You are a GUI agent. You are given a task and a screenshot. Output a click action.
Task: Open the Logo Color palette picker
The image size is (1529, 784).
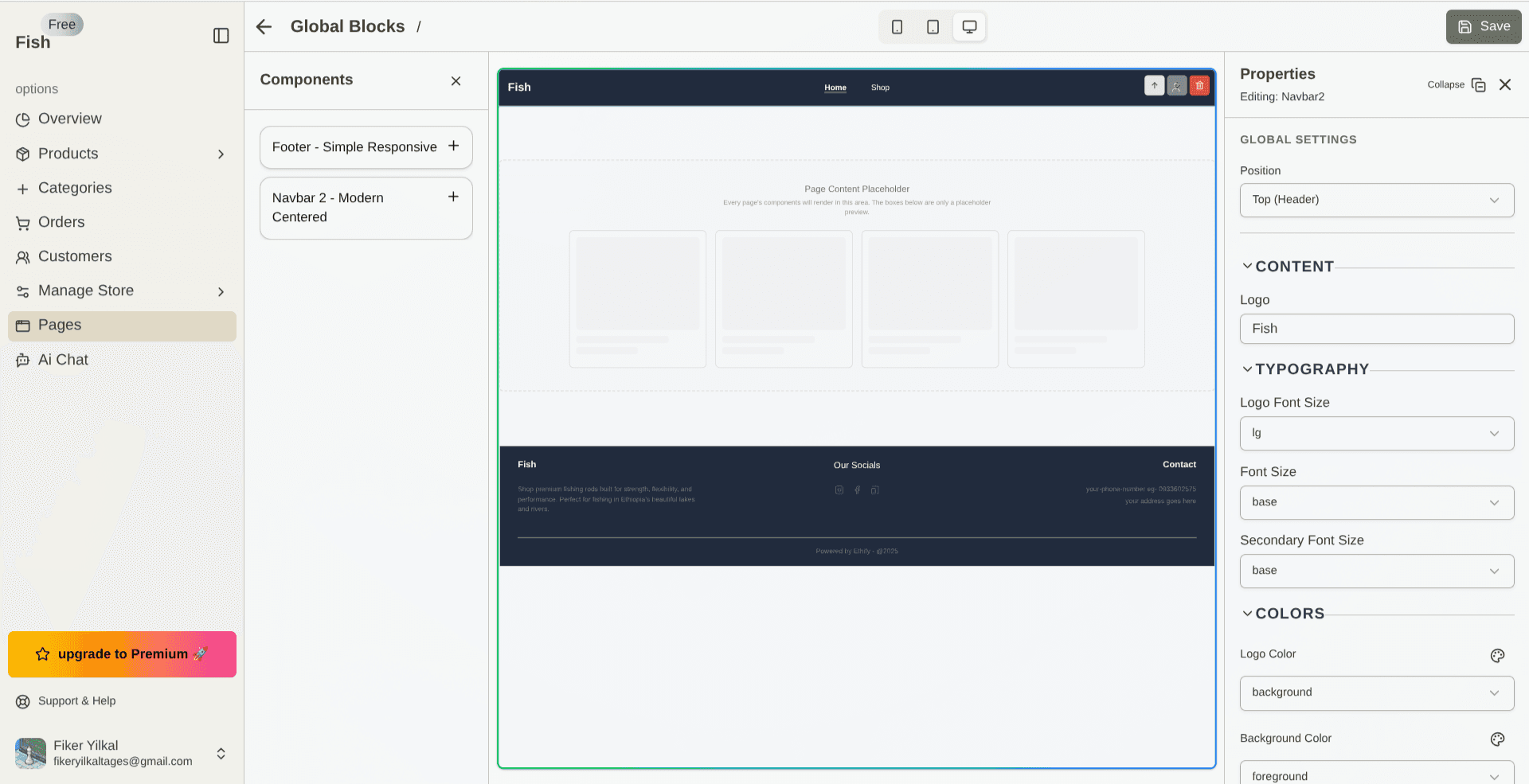click(1496, 655)
